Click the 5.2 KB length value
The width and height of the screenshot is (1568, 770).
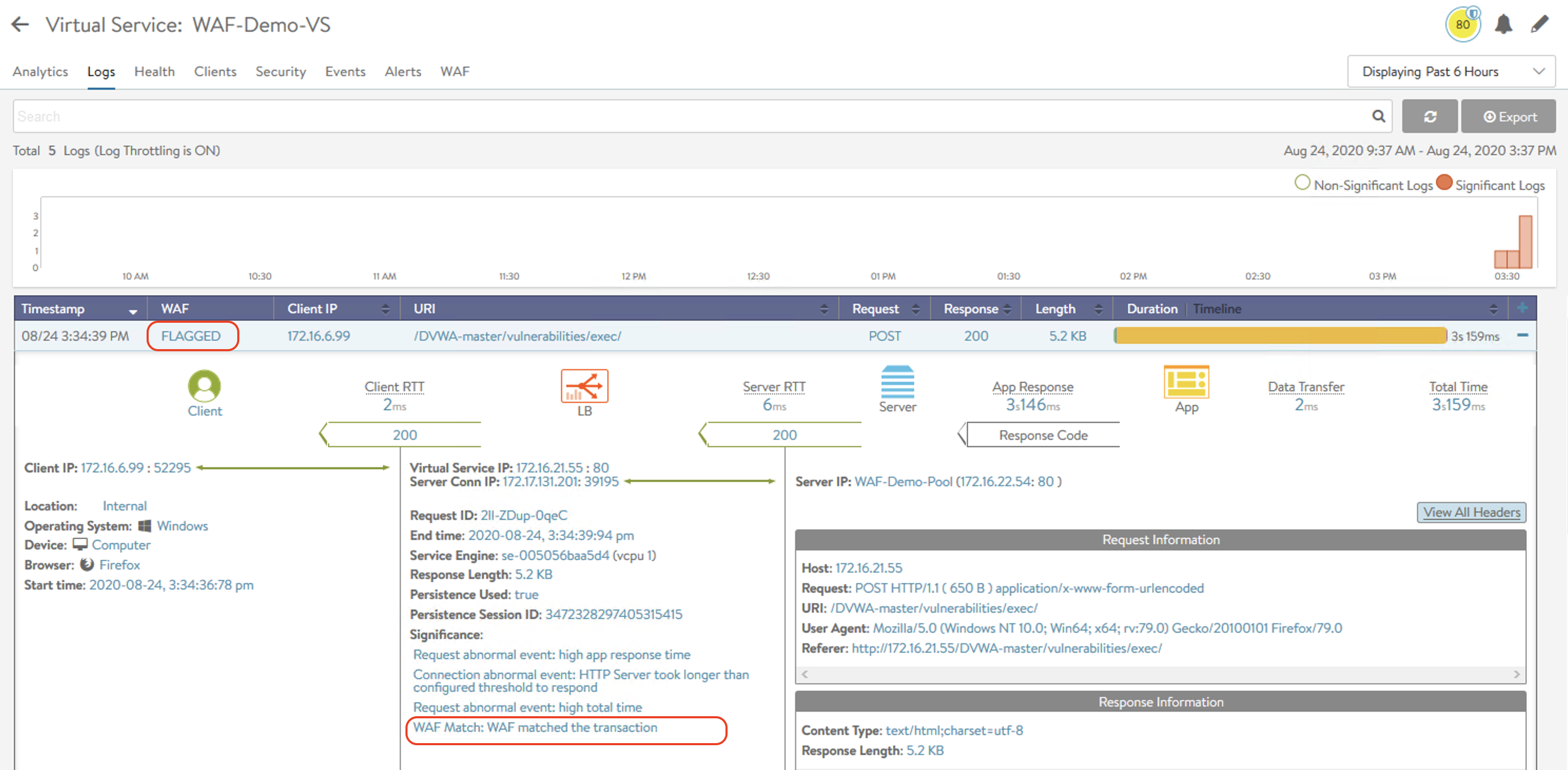[x=1067, y=336]
